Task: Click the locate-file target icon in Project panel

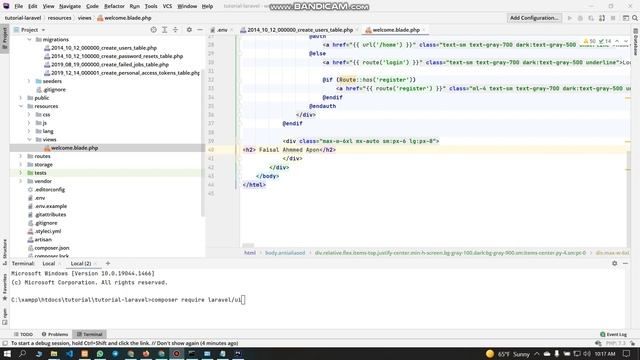Action: (153, 30)
